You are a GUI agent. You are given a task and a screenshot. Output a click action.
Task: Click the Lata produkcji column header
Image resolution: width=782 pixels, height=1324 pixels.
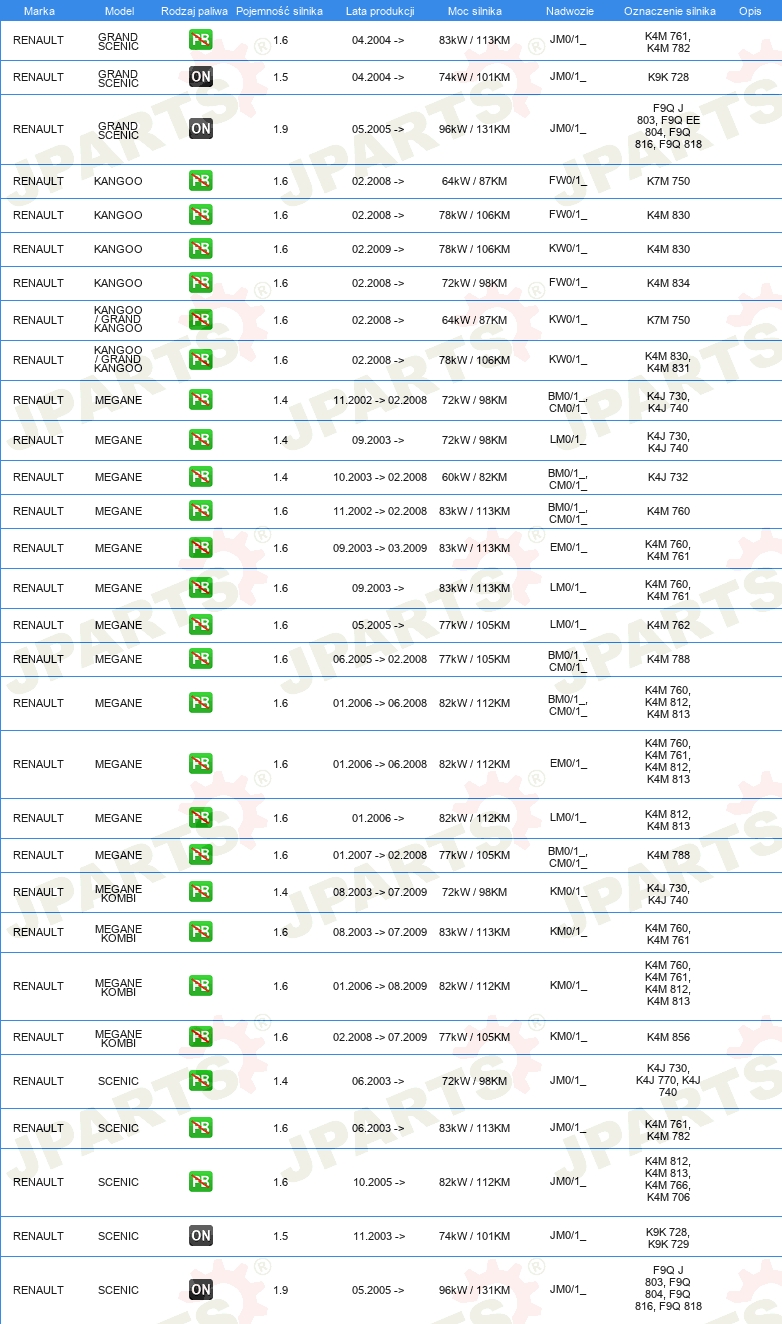378,10
